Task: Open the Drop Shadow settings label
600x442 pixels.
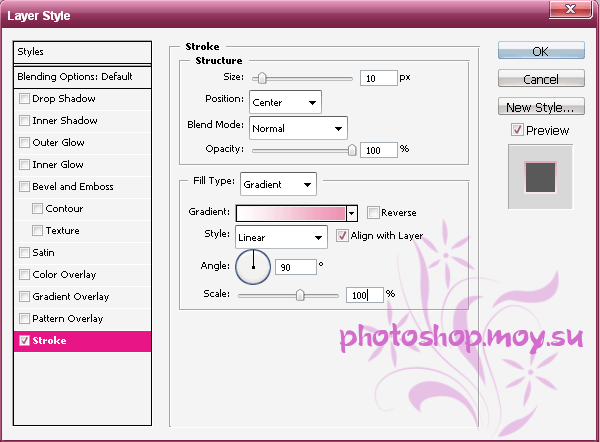Action: 64,99
